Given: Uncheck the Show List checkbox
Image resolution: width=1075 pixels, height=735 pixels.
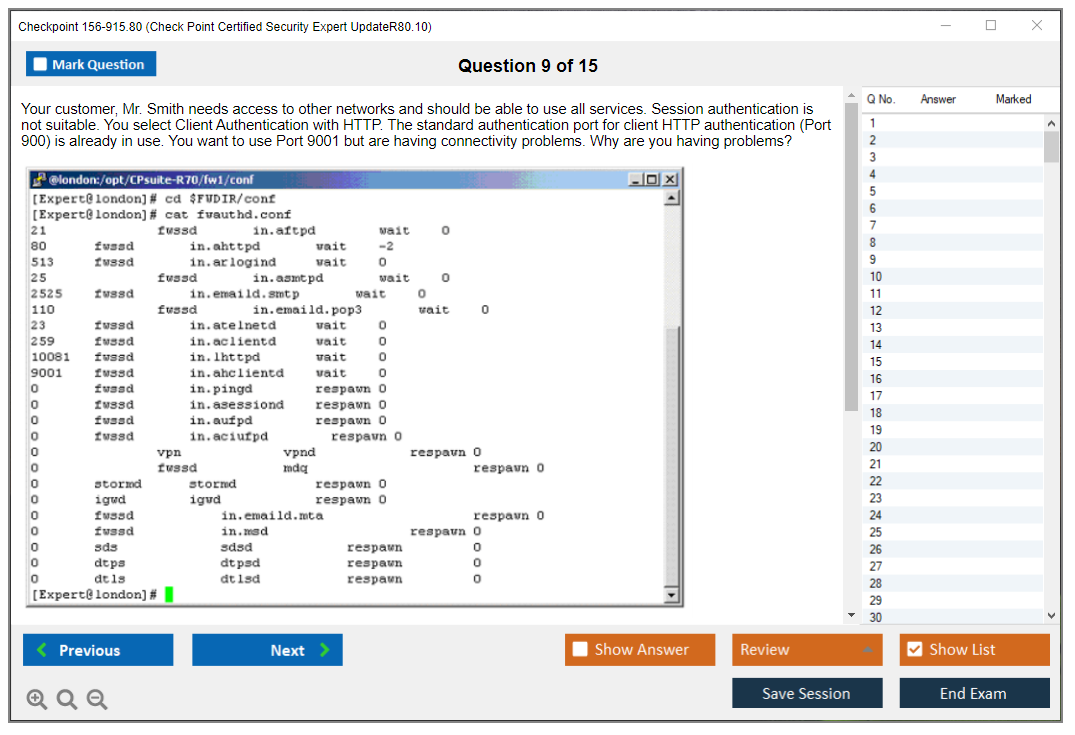Looking at the screenshot, I should click(914, 650).
